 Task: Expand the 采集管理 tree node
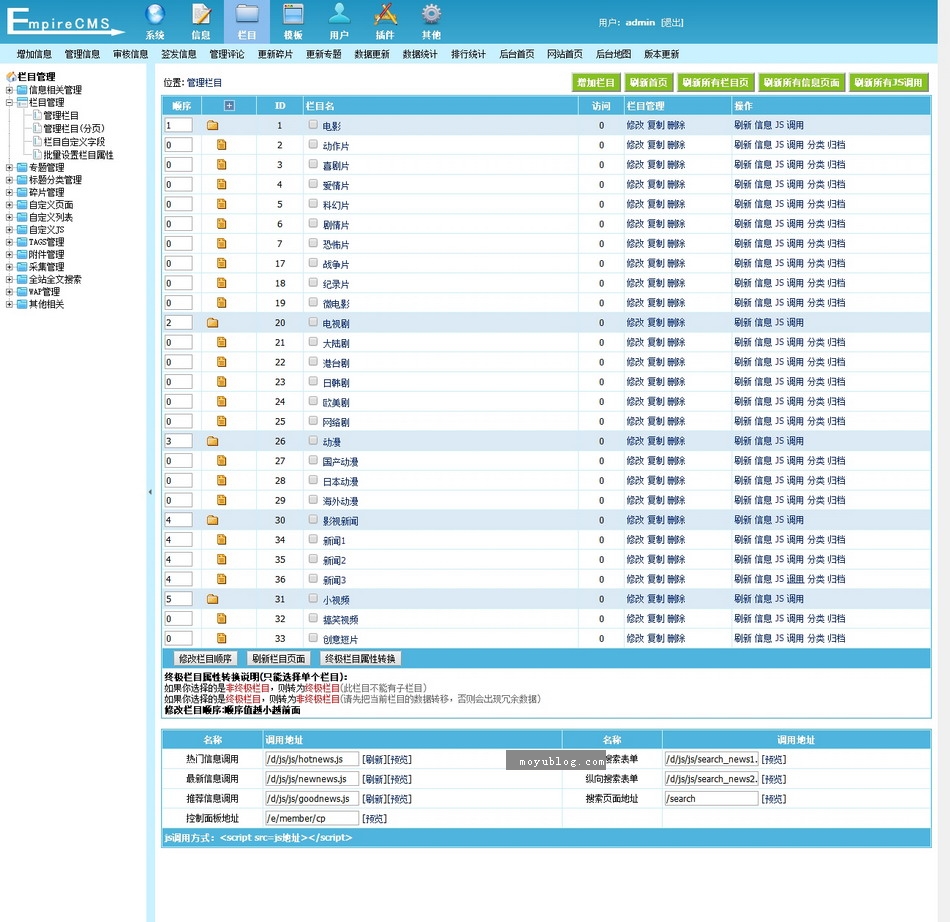(9, 267)
